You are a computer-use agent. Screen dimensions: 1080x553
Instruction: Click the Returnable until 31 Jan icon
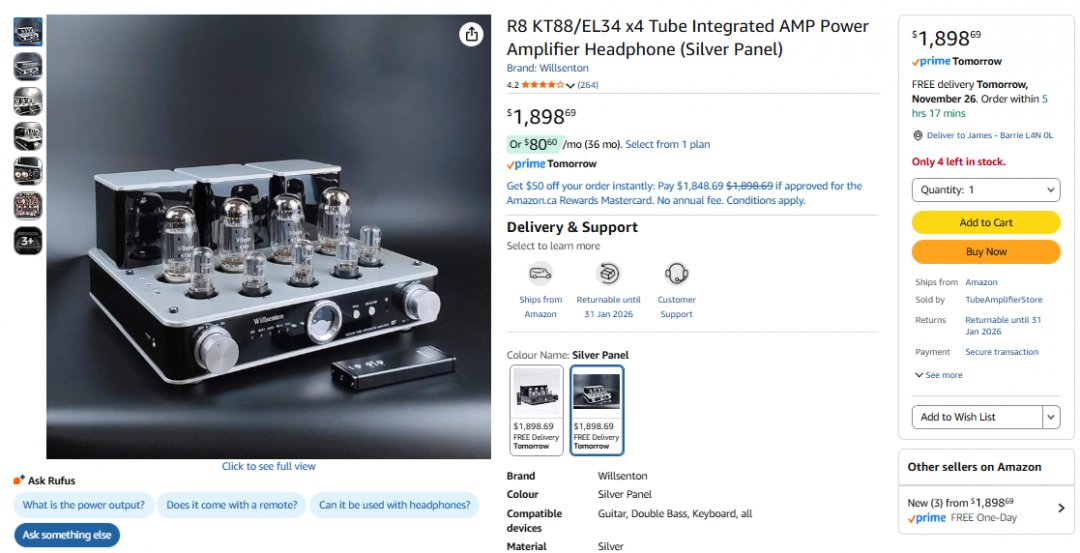[608, 273]
